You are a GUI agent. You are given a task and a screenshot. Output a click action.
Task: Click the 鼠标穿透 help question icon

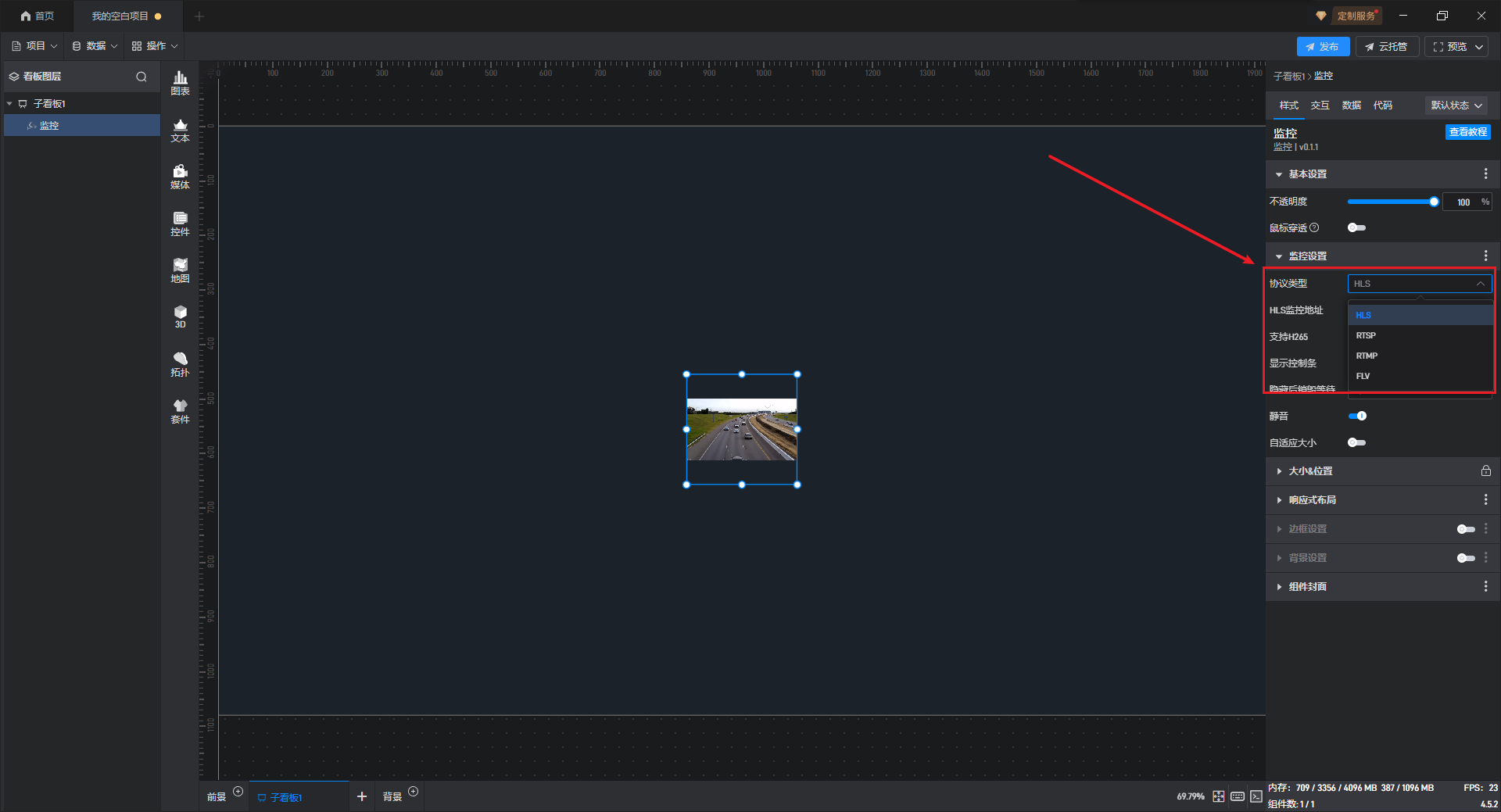pyautogui.click(x=1314, y=228)
